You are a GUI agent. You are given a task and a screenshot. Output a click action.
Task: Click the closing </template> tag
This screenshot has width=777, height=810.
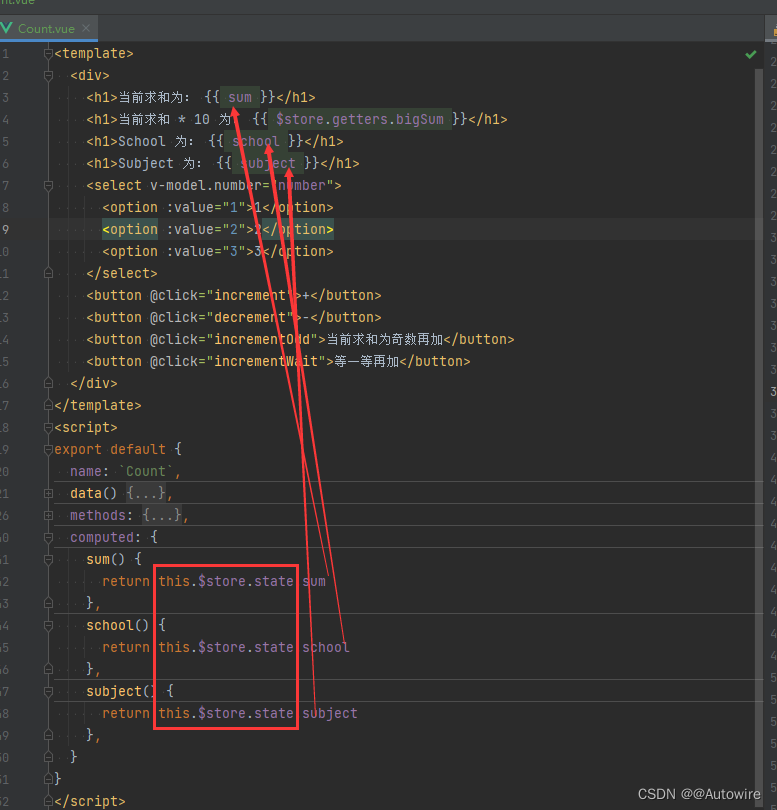(x=98, y=406)
